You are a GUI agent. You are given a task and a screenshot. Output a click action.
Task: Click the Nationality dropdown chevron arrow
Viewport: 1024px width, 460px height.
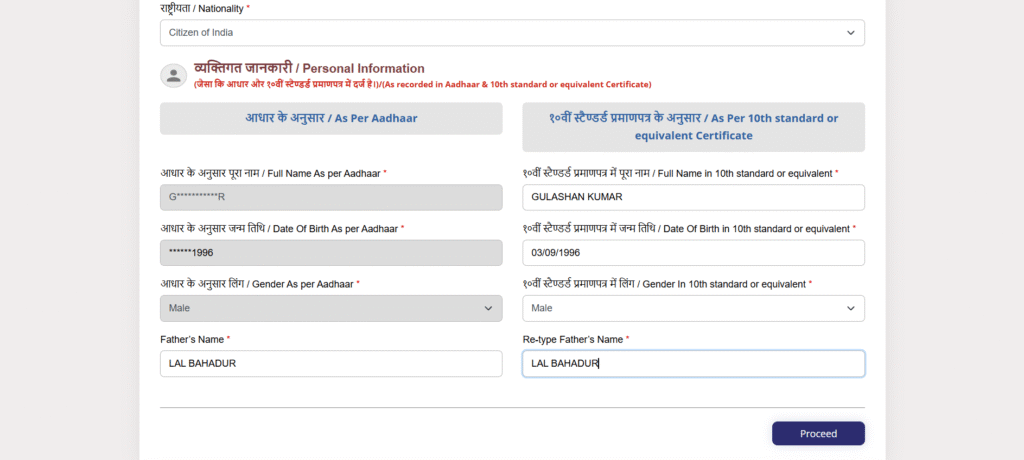[x=851, y=32]
